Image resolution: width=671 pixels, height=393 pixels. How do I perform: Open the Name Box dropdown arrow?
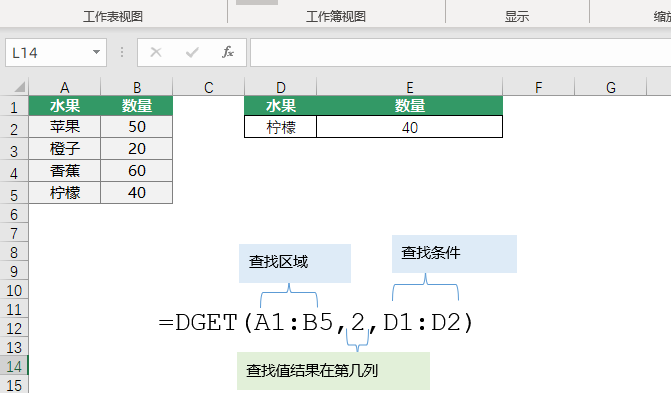96,52
